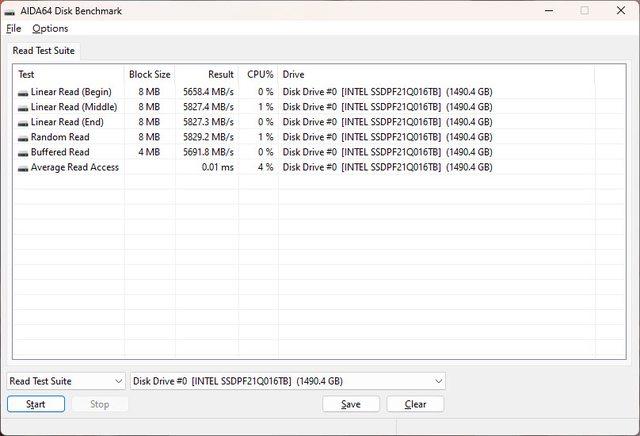Switch to the Read Test Suite tab

tap(43, 51)
